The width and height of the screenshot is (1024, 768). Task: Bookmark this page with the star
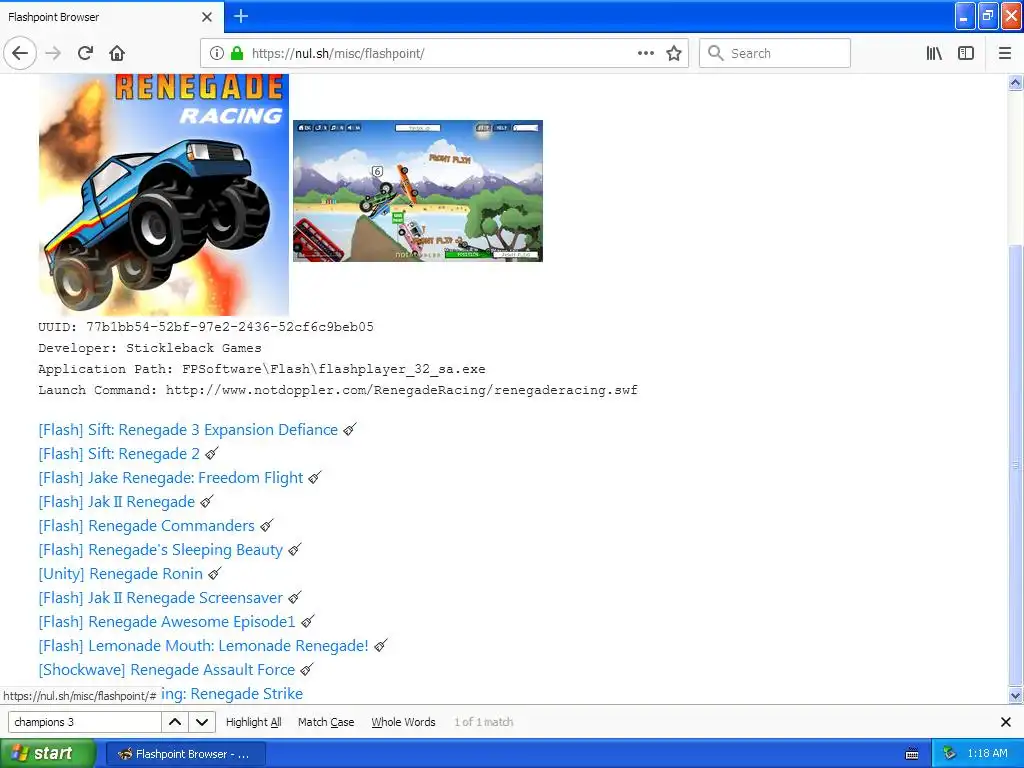674,53
